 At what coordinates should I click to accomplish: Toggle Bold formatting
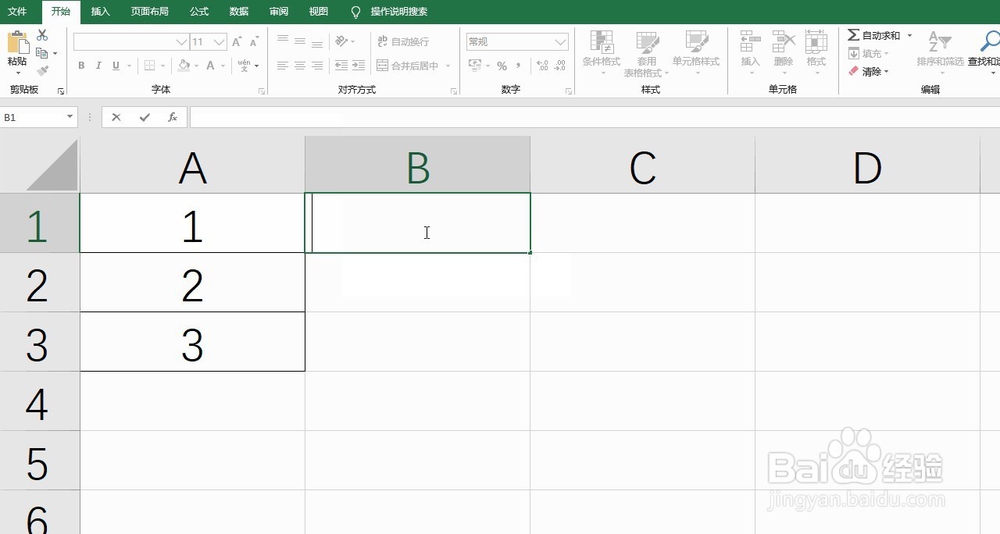pos(82,66)
